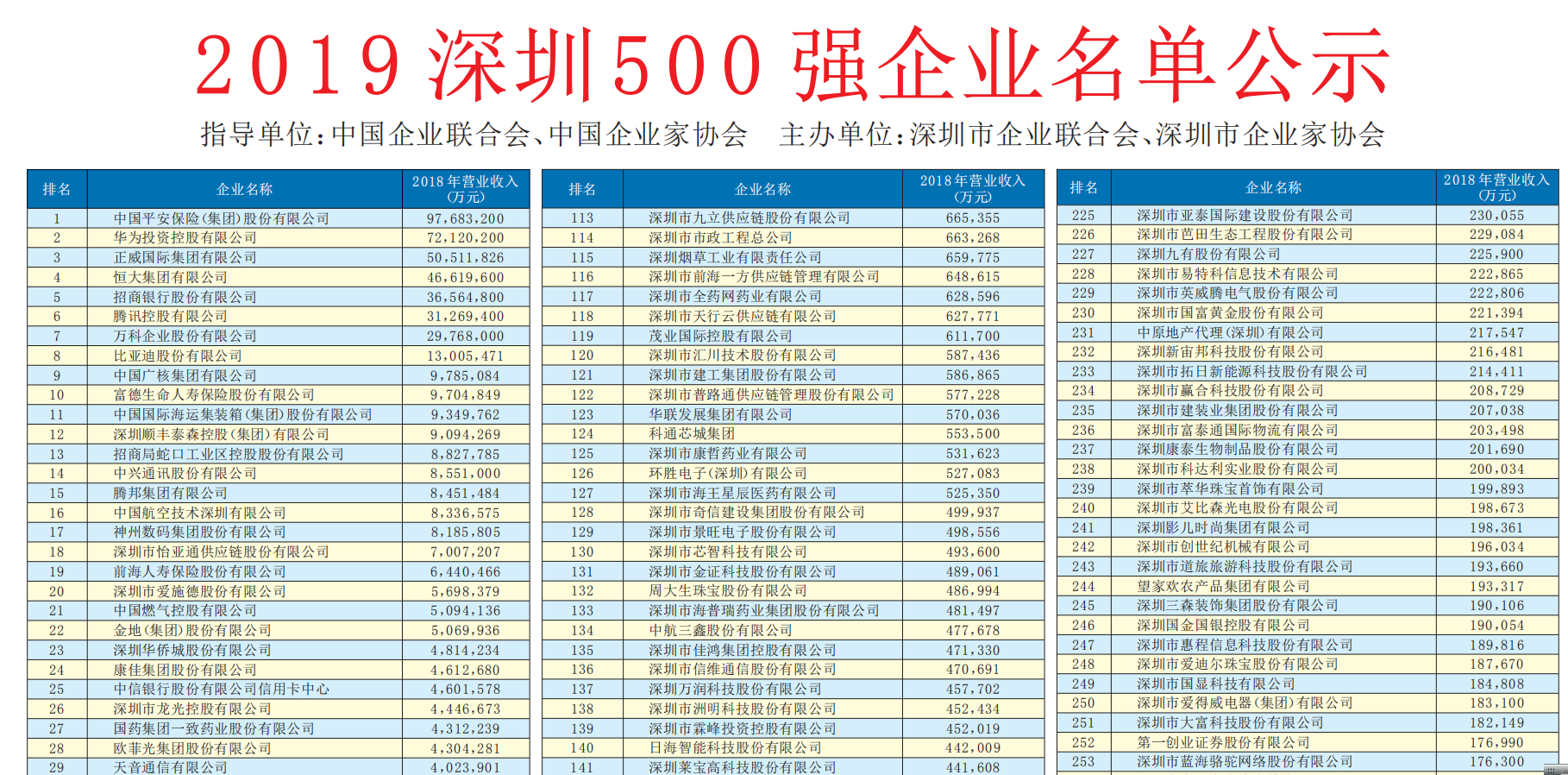
Task: Click the 2019 深圳500强企业名单公示 title
Action: click(x=792, y=66)
